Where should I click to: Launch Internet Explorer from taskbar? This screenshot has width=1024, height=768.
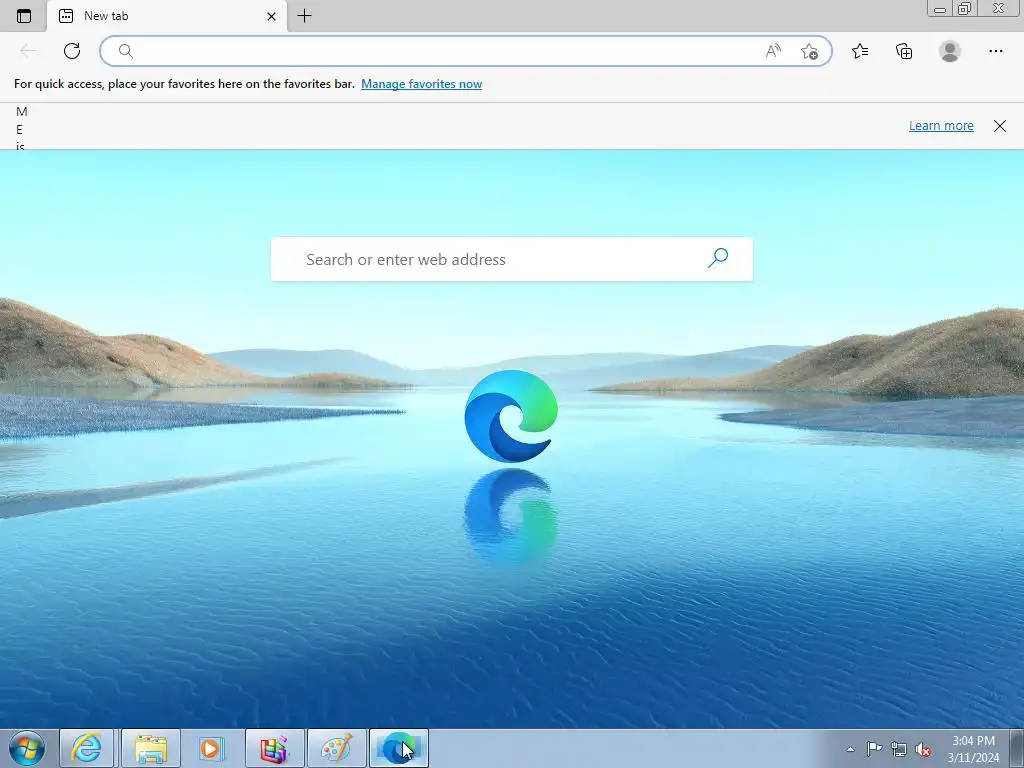click(87, 748)
